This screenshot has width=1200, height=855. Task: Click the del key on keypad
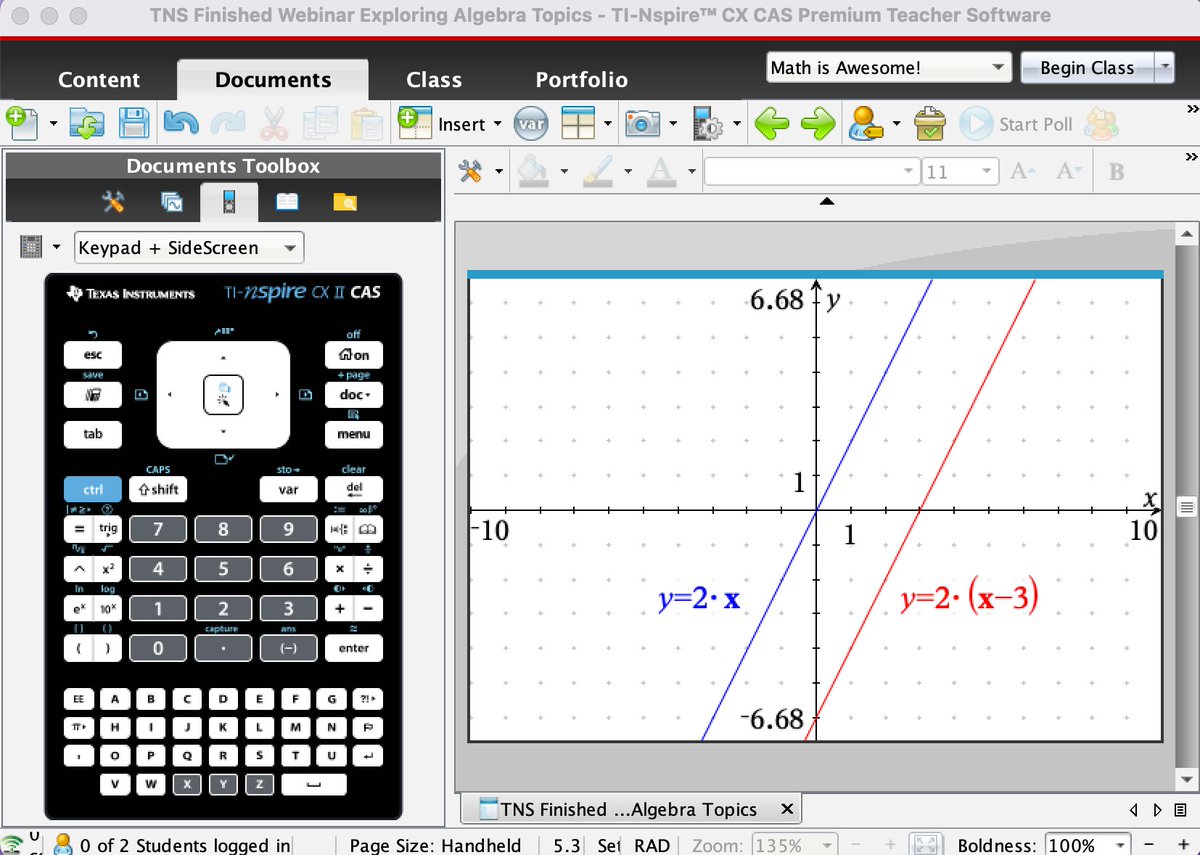pyautogui.click(x=354, y=489)
